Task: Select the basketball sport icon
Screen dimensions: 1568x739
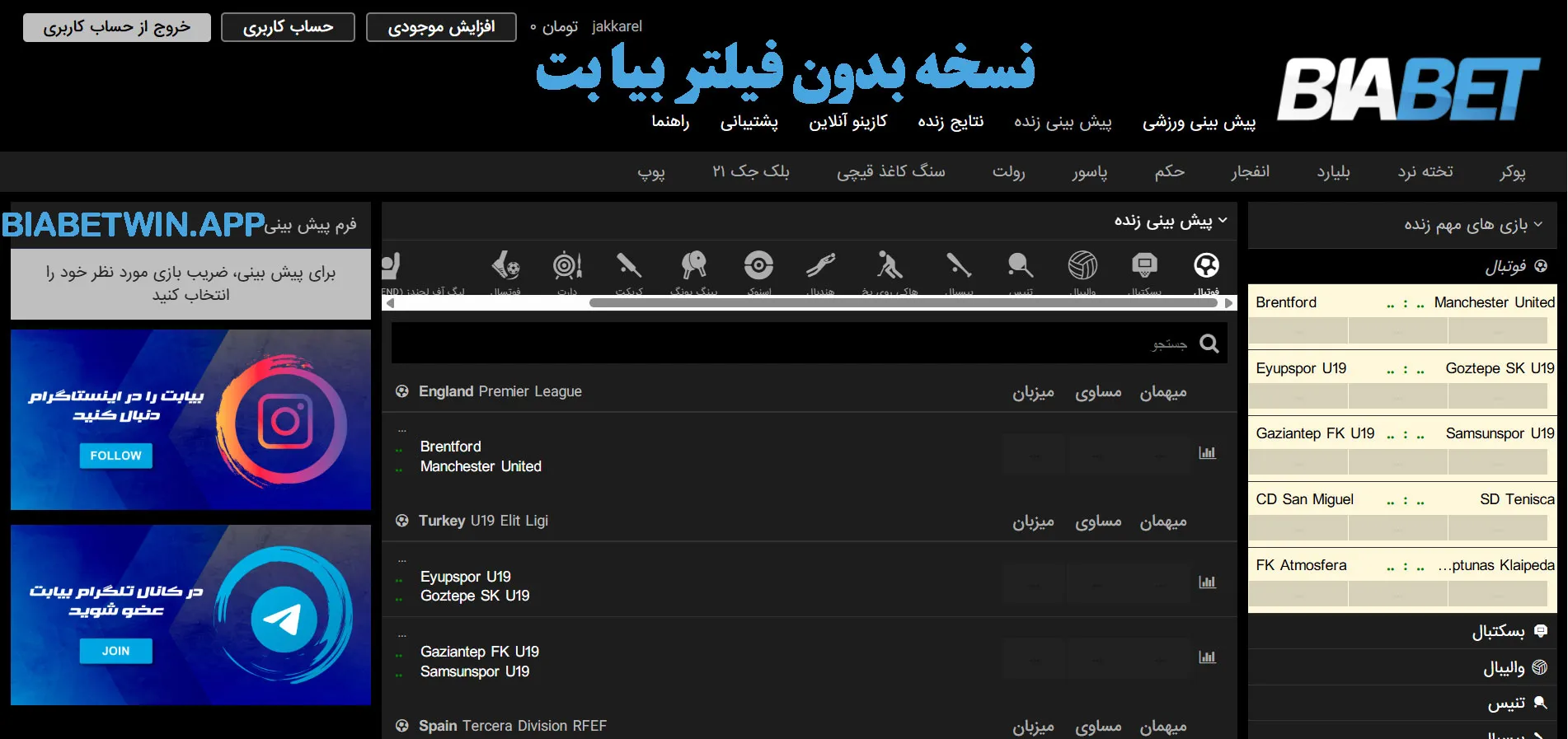Action: pyautogui.click(x=1144, y=266)
